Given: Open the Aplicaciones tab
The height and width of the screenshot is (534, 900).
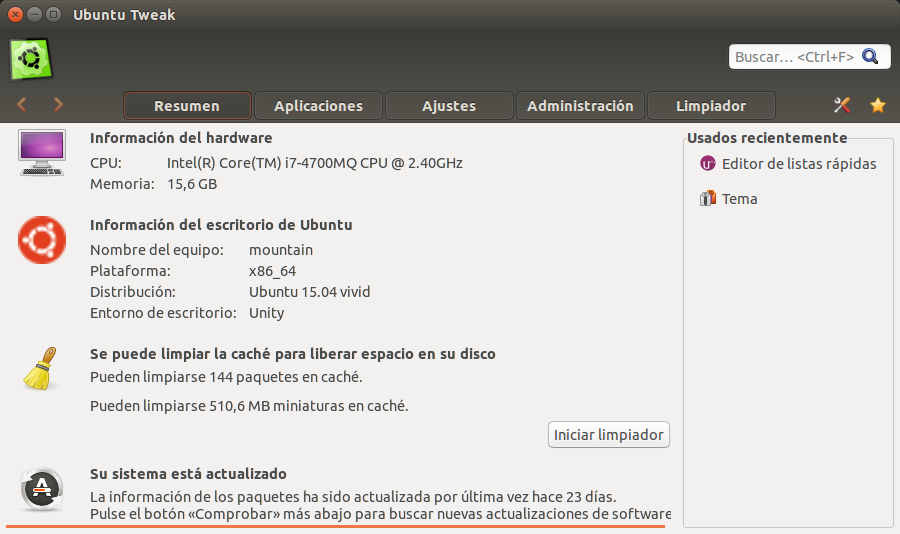Looking at the screenshot, I should [x=319, y=106].
